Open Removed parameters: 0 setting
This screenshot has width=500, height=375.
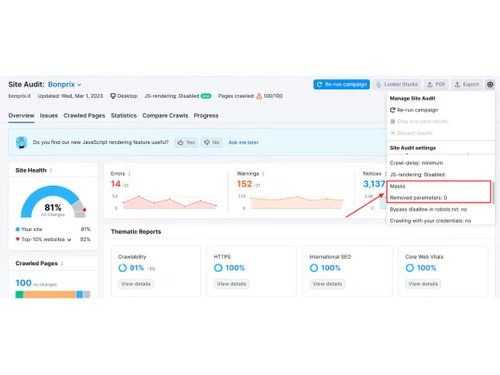(x=418, y=198)
